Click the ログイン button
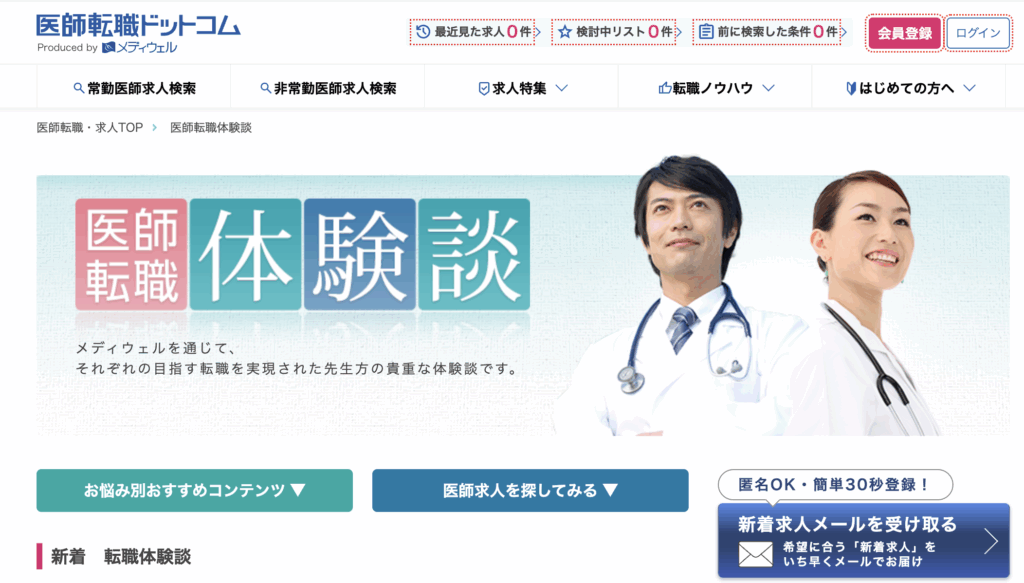The image size is (1024, 583). (978, 33)
